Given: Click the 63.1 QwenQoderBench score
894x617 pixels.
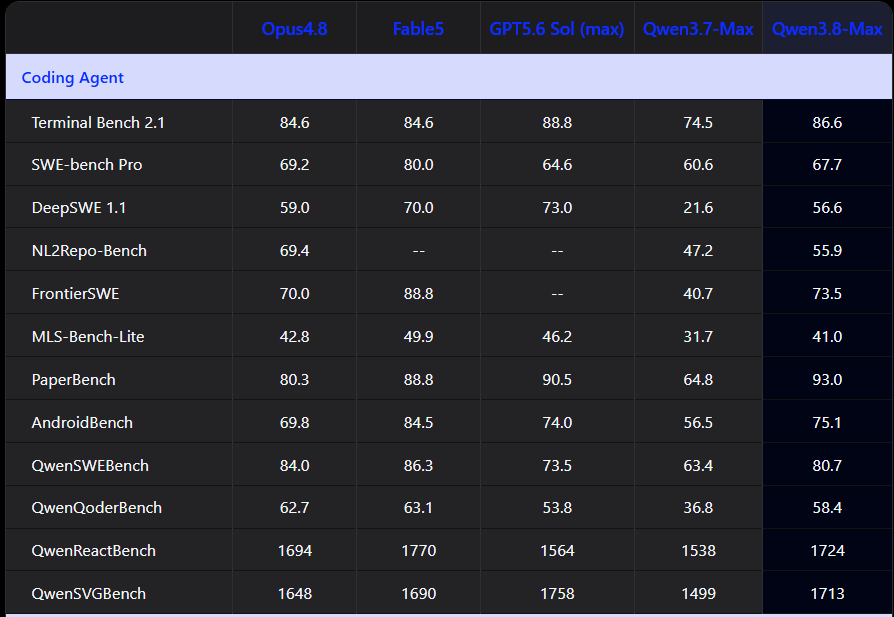Looking at the screenshot, I should point(418,508).
